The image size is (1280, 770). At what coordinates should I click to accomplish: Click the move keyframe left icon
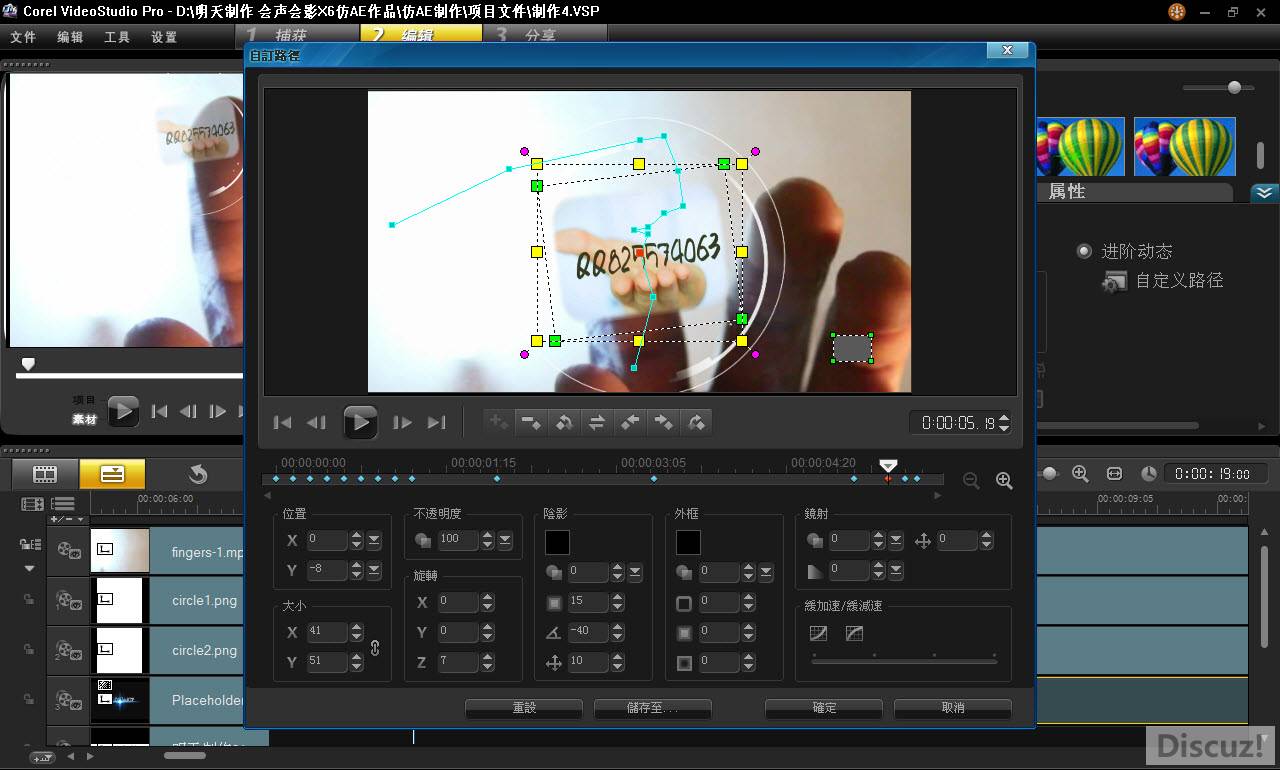pyautogui.click(x=630, y=422)
